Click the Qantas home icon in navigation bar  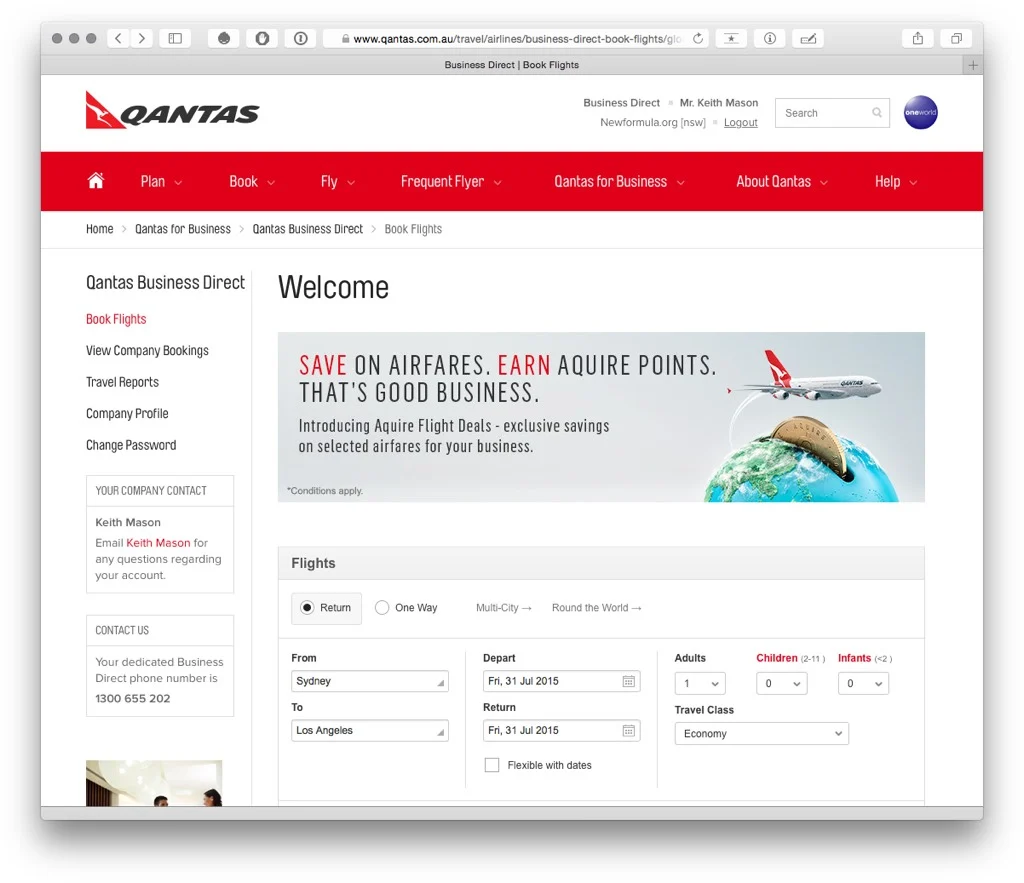click(x=96, y=181)
